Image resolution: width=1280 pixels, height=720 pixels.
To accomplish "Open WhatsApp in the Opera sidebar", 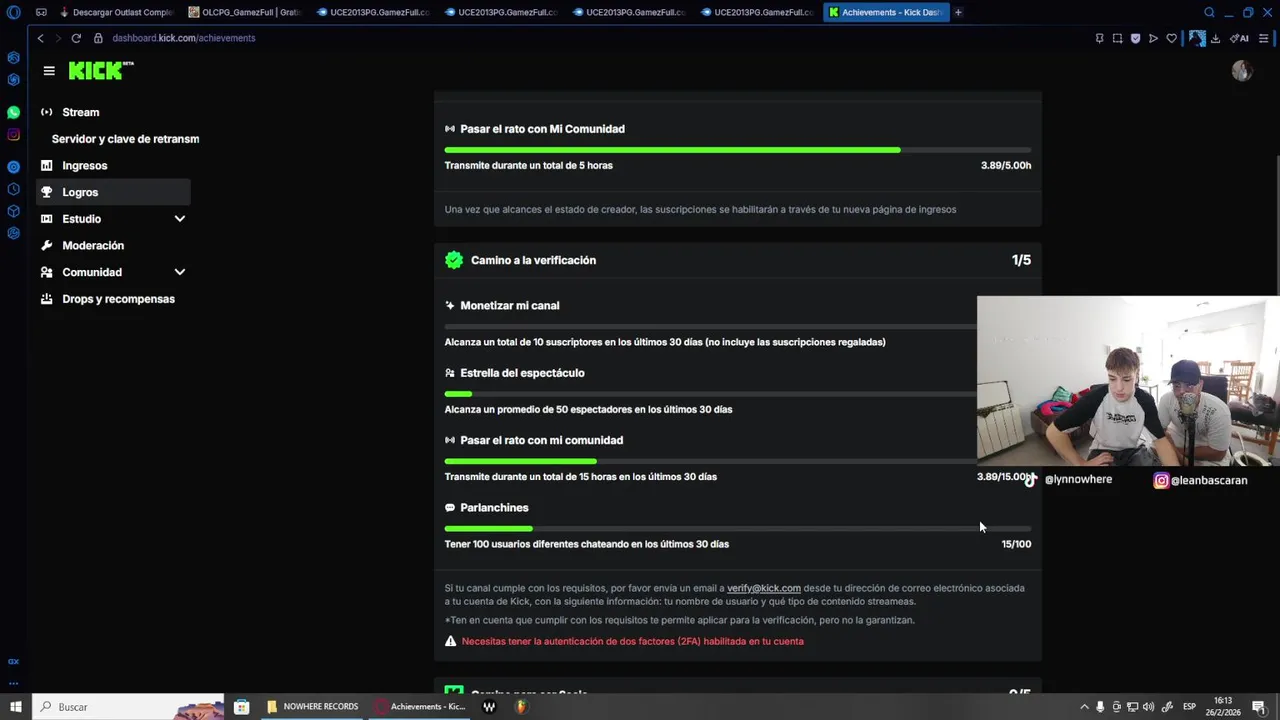I will pos(13,113).
